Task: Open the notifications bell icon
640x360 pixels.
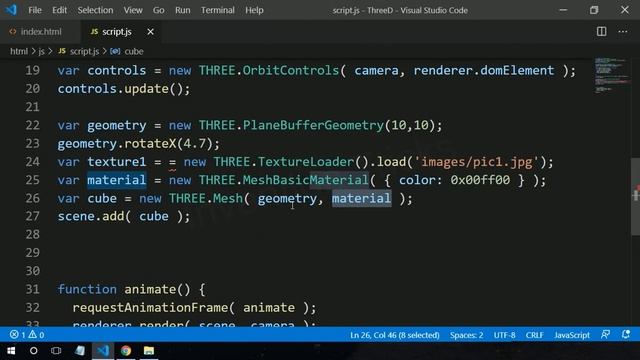Action: (626, 335)
